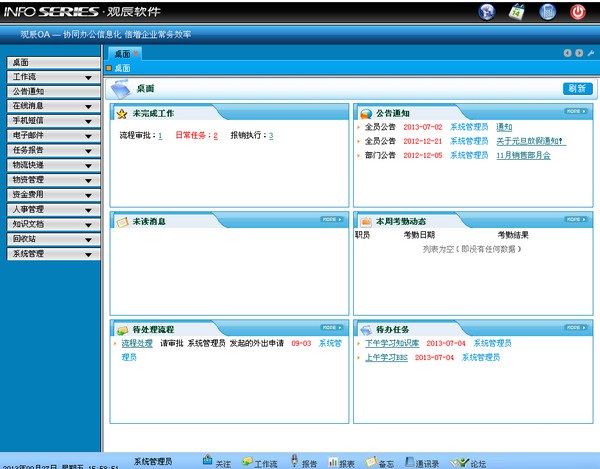
Task: Click the 报表 chart icon in bottom bar
Action: tap(333, 462)
